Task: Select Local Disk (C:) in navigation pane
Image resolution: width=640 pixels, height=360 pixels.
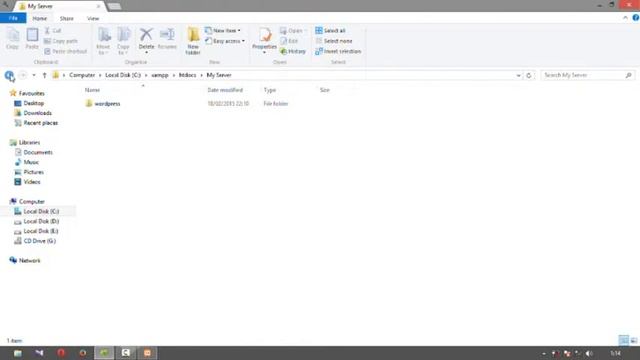Action: 37,211
